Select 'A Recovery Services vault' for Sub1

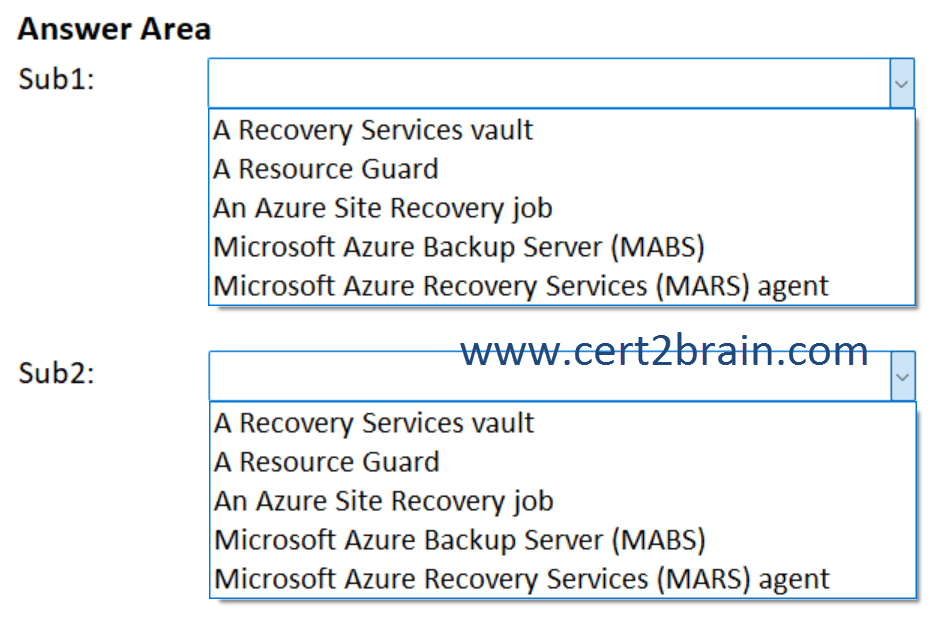(372, 129)
